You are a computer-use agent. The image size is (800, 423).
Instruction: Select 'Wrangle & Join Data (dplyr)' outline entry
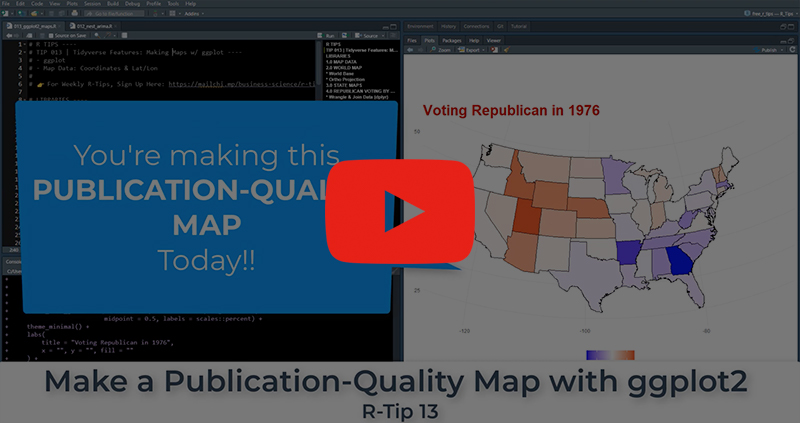coord(357,96)
